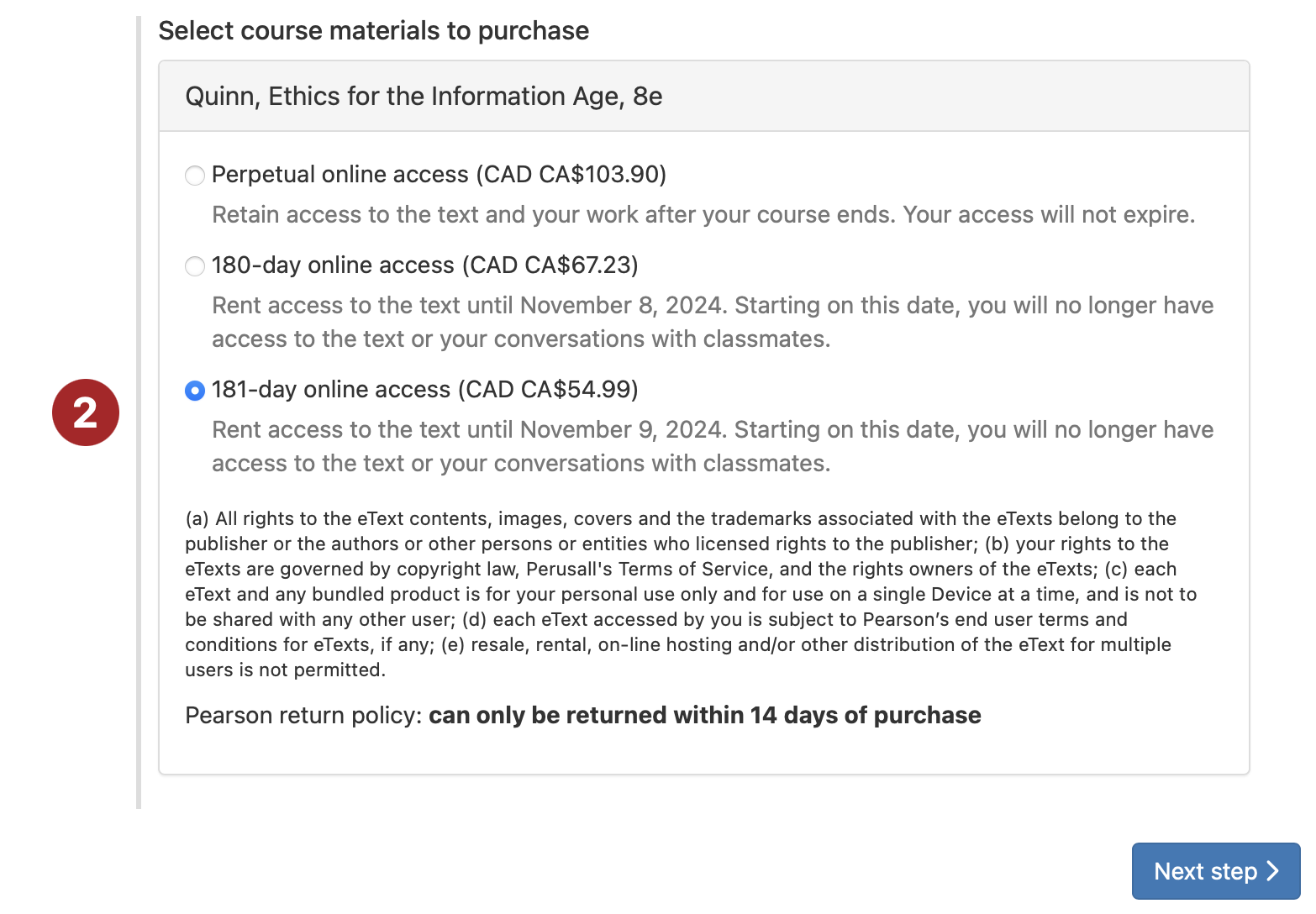The image size is (1316, 914).
Task: Click the bold 14 days of purchase text
Action: [x=866, y=716]
